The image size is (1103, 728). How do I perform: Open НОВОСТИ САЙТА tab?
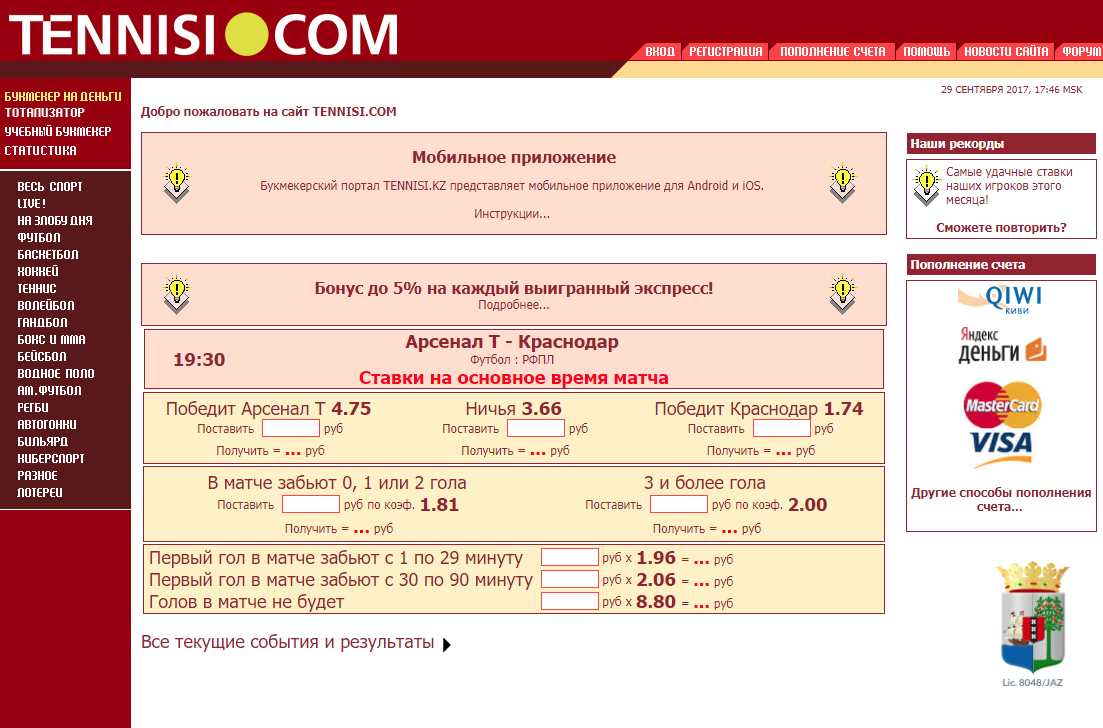[1006, 51]
